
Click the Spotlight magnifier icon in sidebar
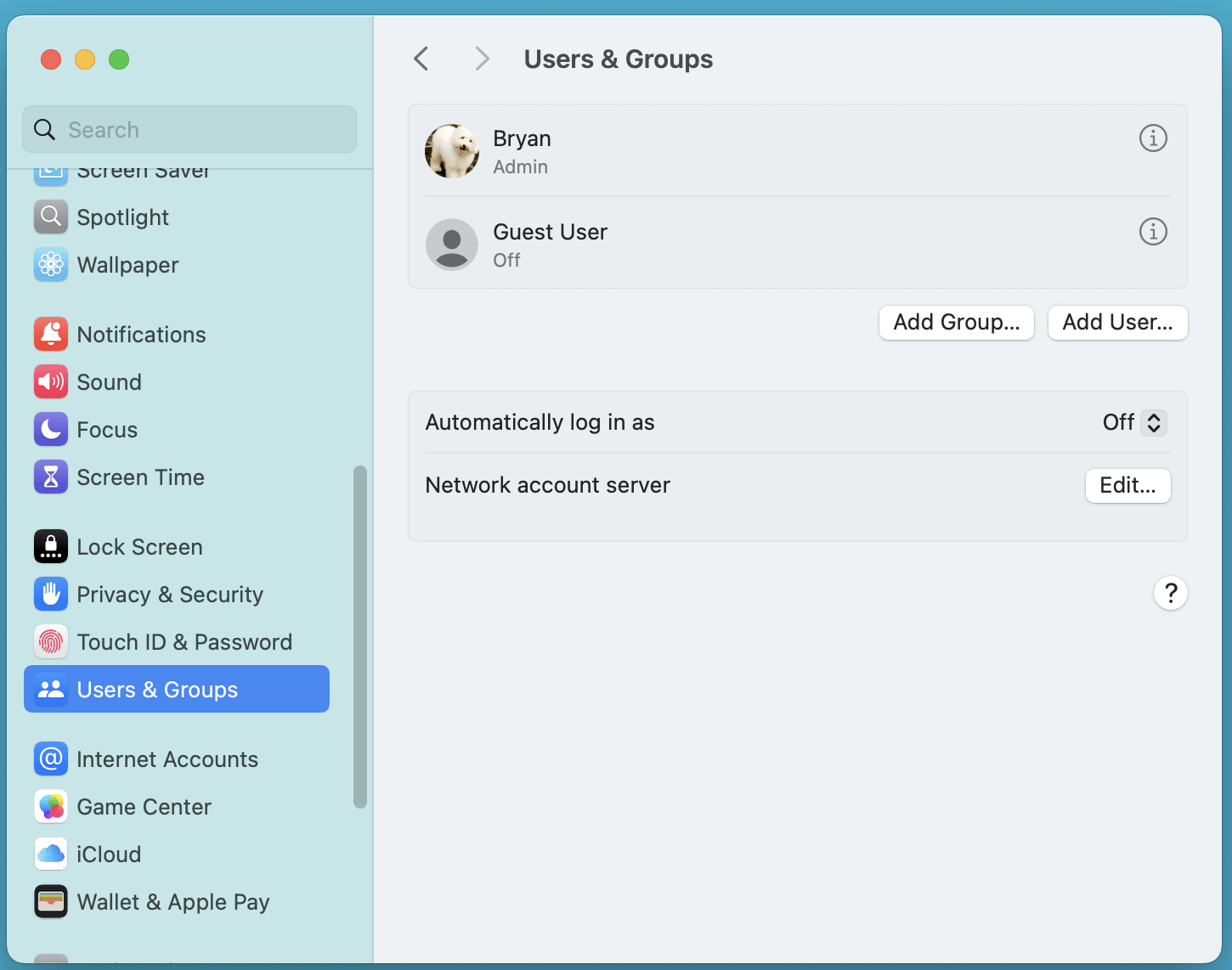tap(51, 217)
